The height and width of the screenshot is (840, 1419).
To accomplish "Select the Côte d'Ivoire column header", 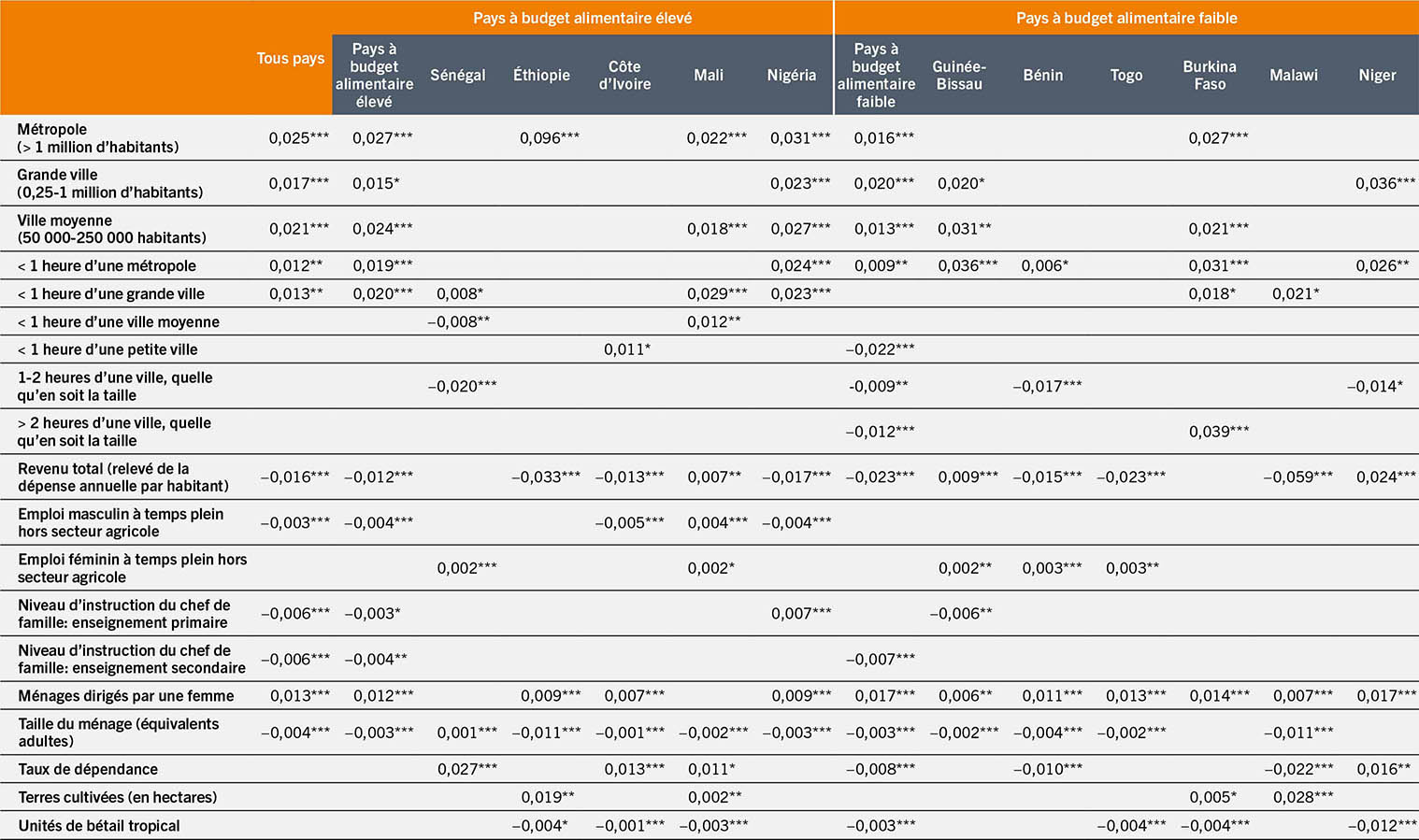I will pyautogui.click(x=624, y=75).
